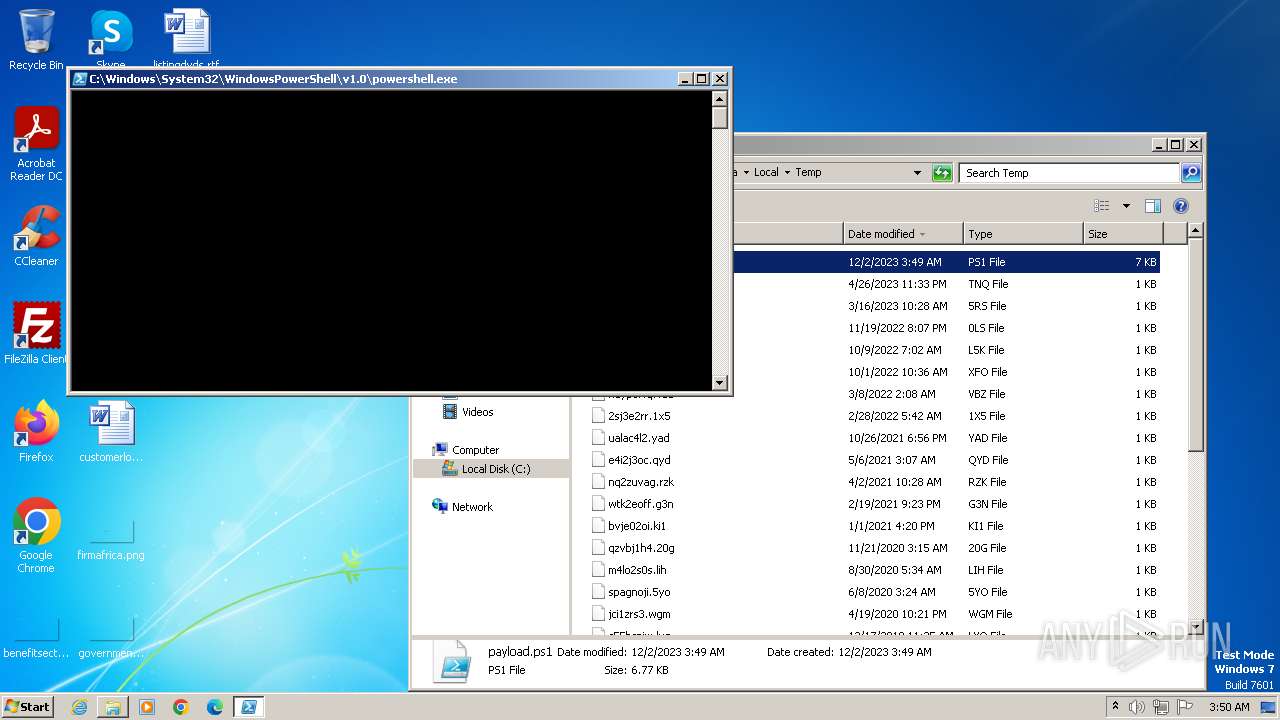Screen dimensions: 1280x720
Task: Click the Start button
Action: (x=28, y=706)
